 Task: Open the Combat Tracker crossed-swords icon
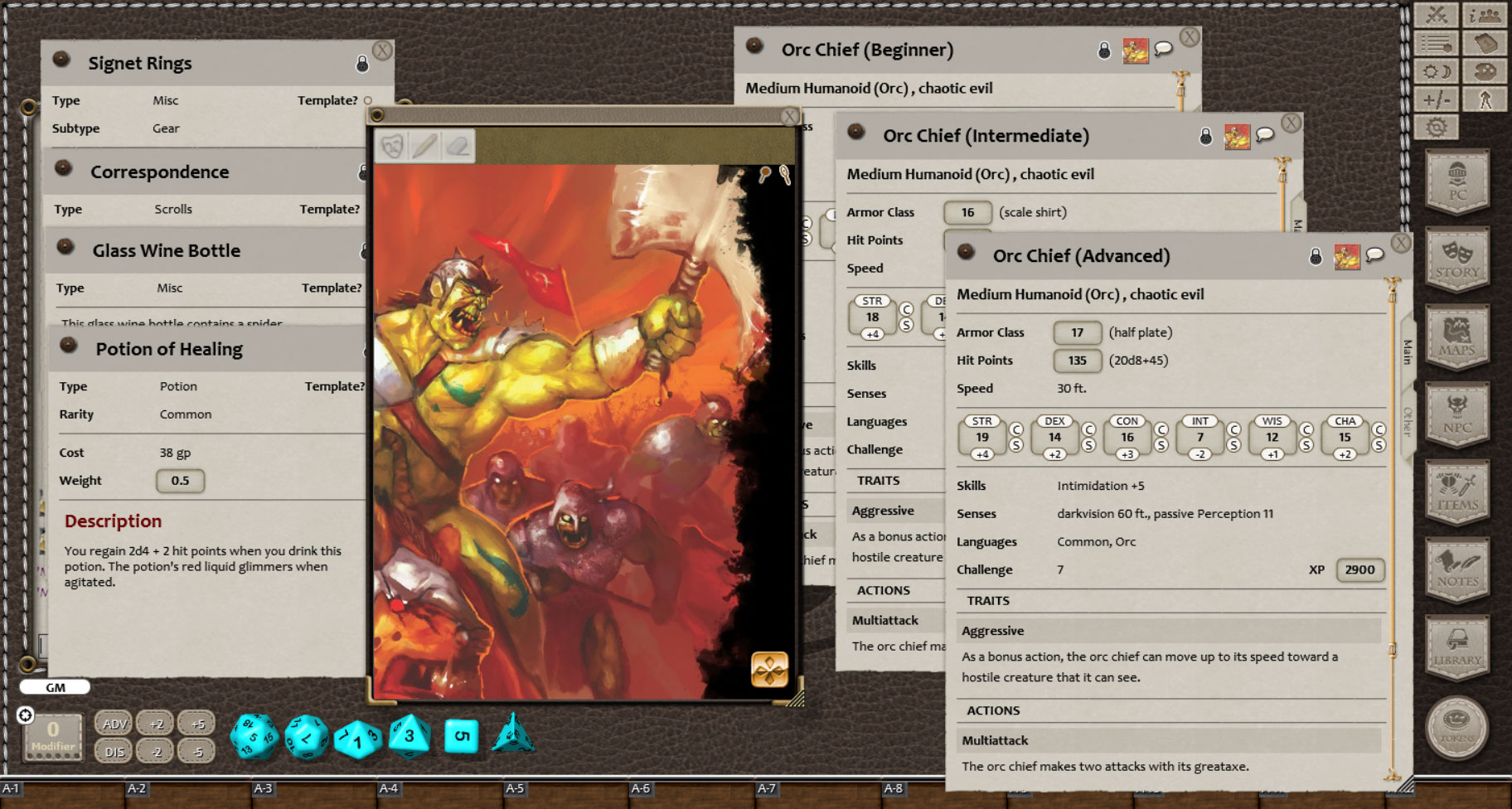[1436, 16]
